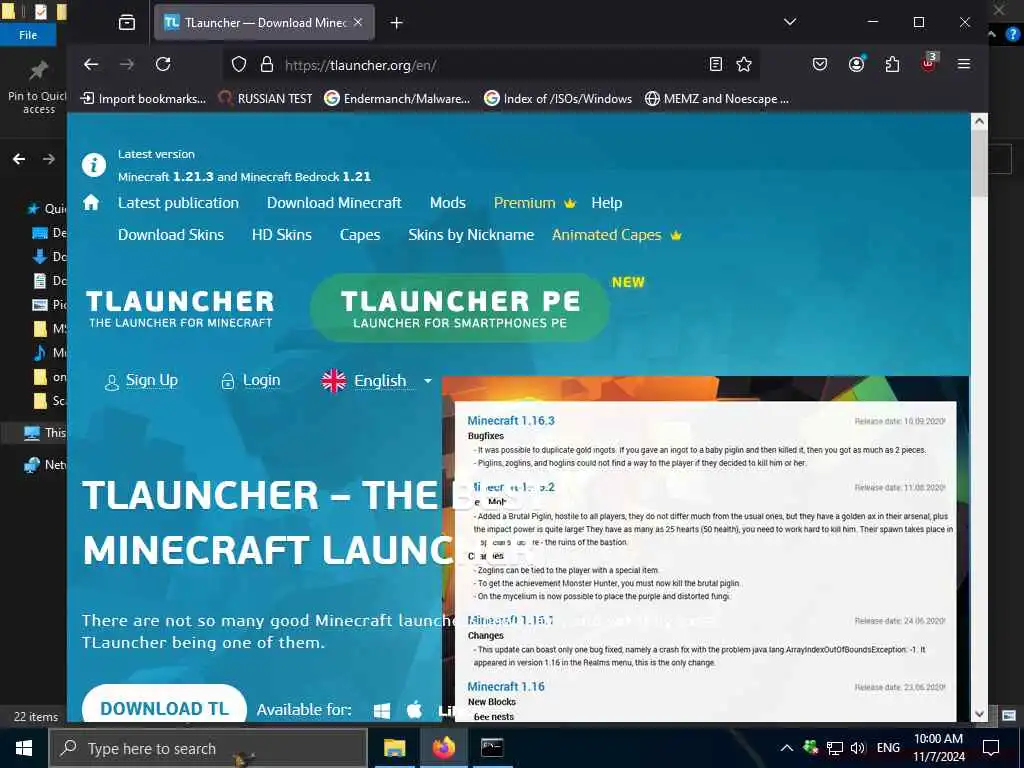Viewport: 1024px width, 768px height.
Task: Open Save to Pocket icon
Action: [x=820, y=64]
